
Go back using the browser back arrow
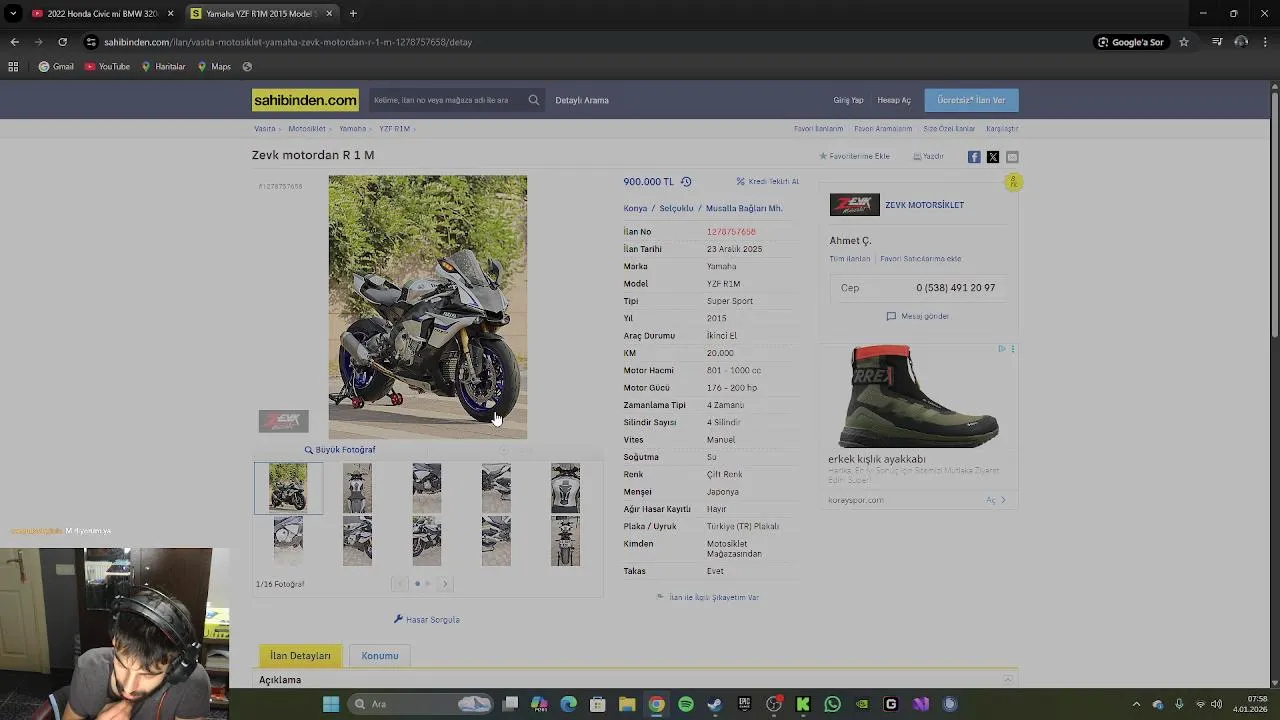14,42
